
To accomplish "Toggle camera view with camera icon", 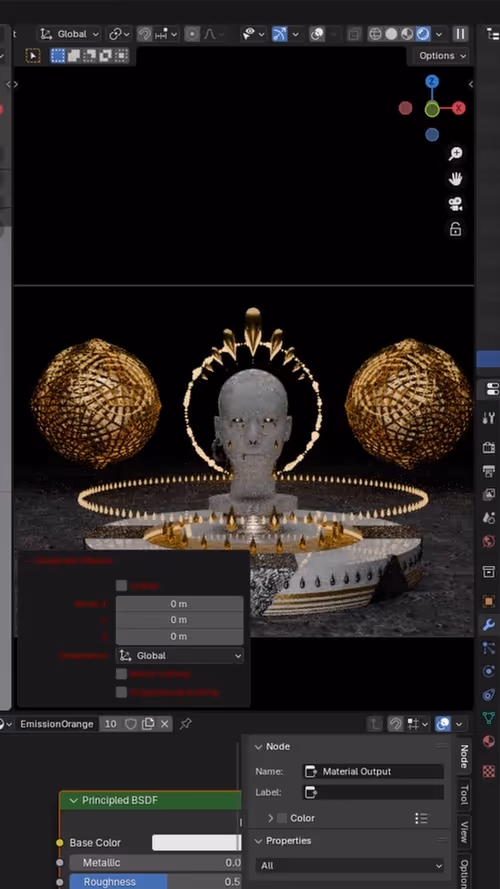I will (455, 204).
